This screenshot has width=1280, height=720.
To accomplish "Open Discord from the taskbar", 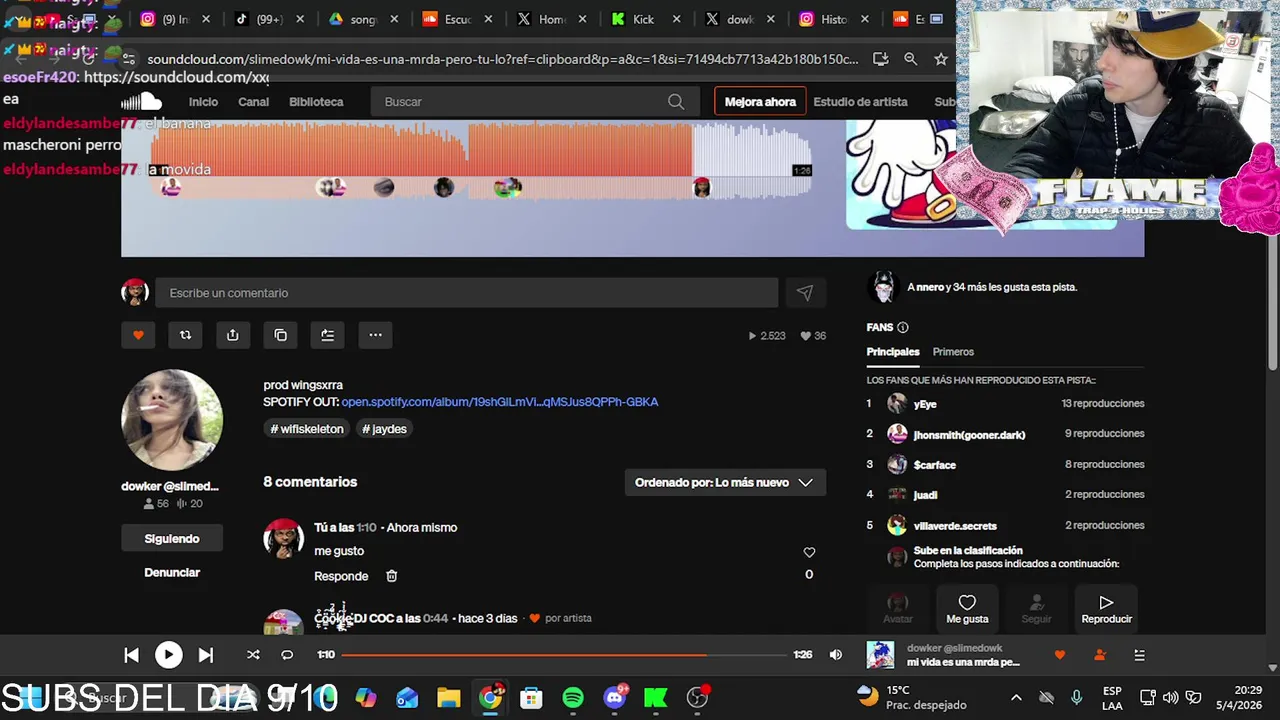I will (x=615, y=697).
